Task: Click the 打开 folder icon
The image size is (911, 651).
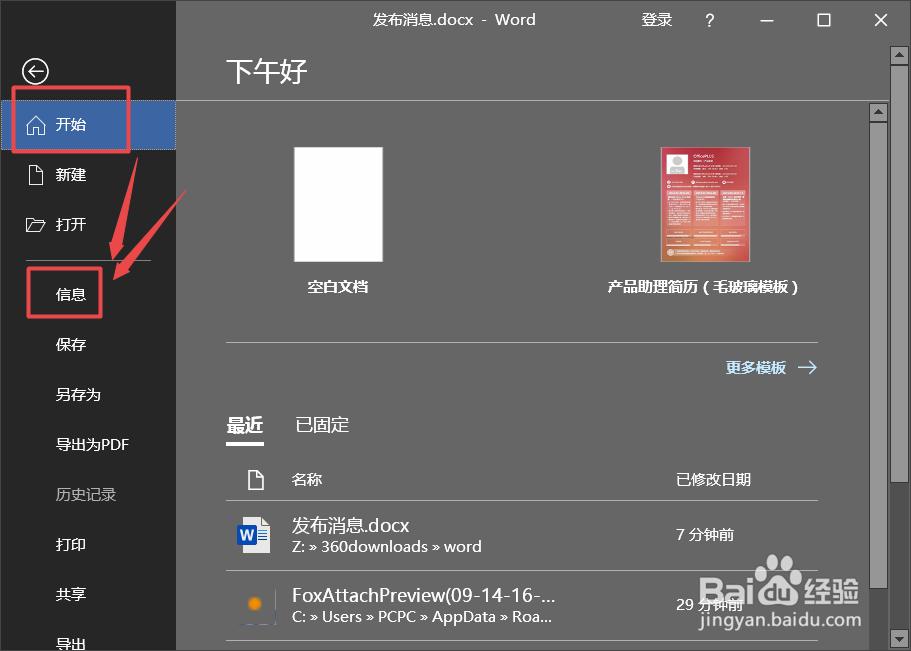Action: (36, 224)
